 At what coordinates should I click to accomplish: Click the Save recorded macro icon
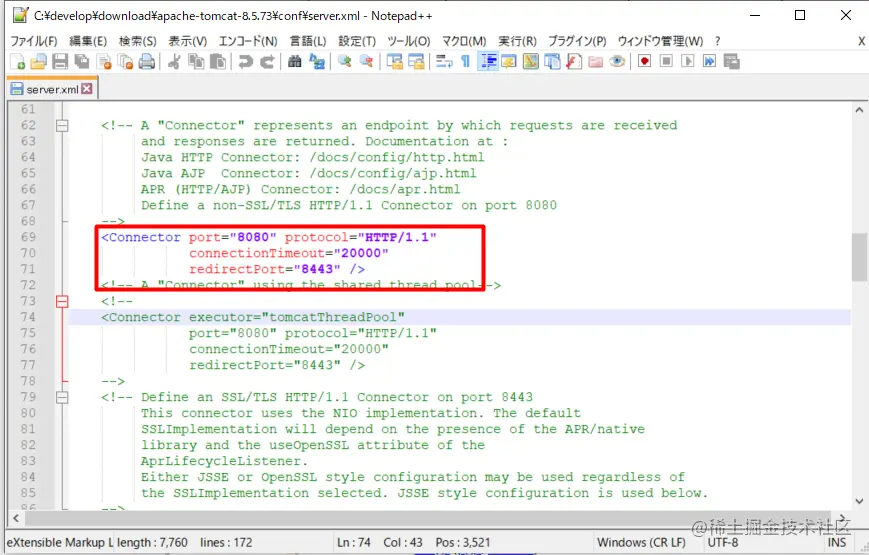pos(732,62)
